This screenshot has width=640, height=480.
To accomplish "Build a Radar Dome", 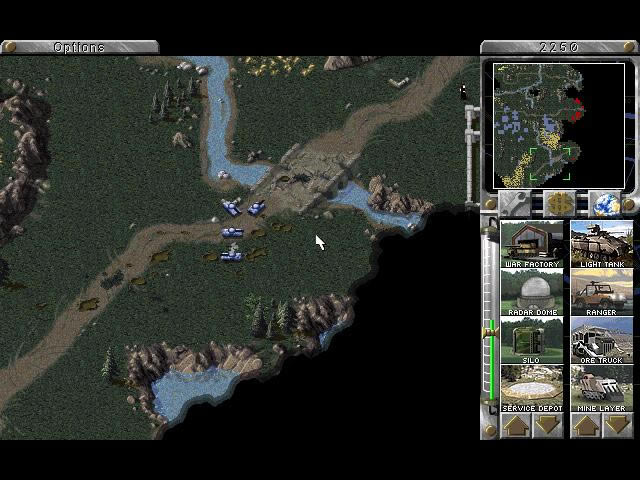I will (532, 292).
